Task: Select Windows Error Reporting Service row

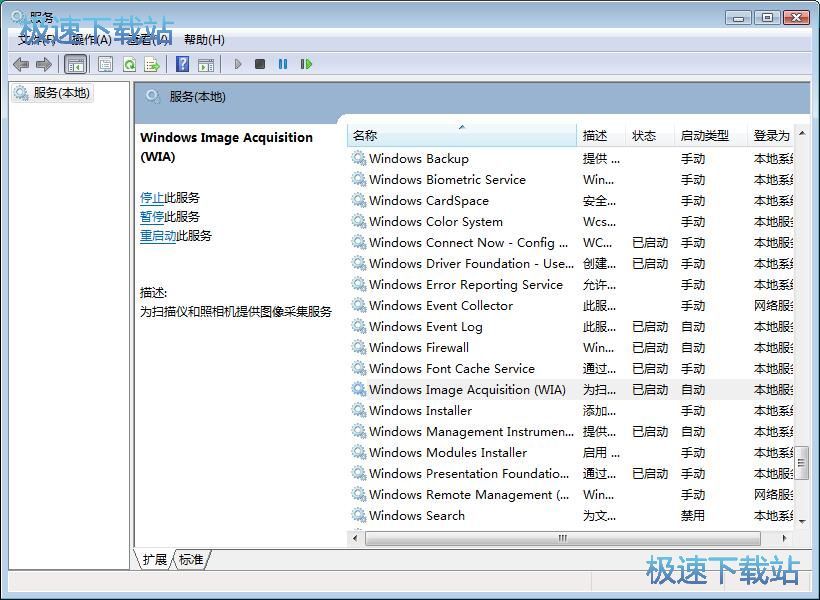Action: [x=571, y=285]
